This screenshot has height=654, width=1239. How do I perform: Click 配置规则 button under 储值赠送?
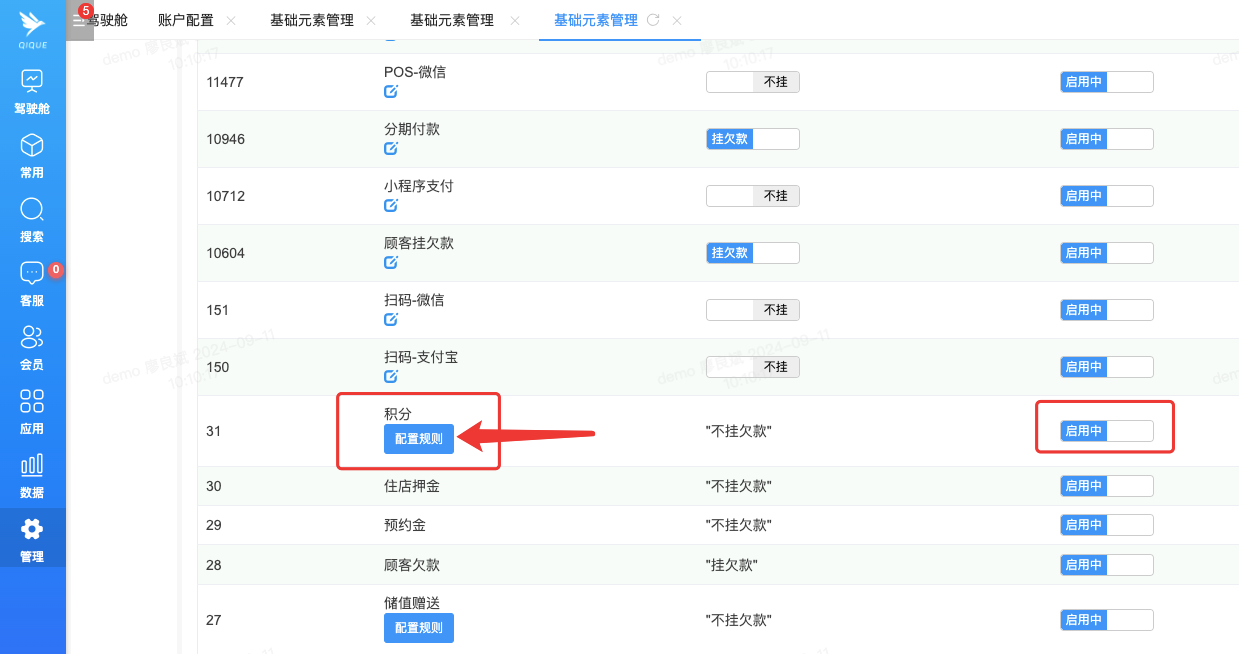pyautogui.click(x=418, y=628)
